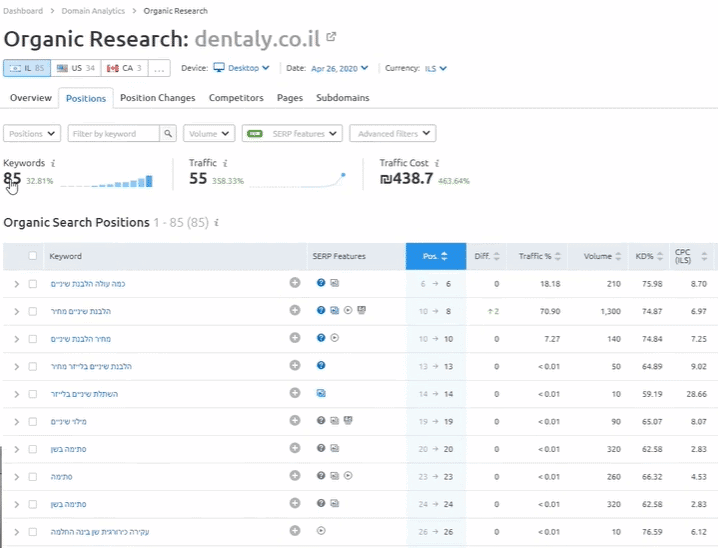The width and height of the screenshot is (718, 548).
Task: Select the Positions tab
Action: [x=86, y=98]
